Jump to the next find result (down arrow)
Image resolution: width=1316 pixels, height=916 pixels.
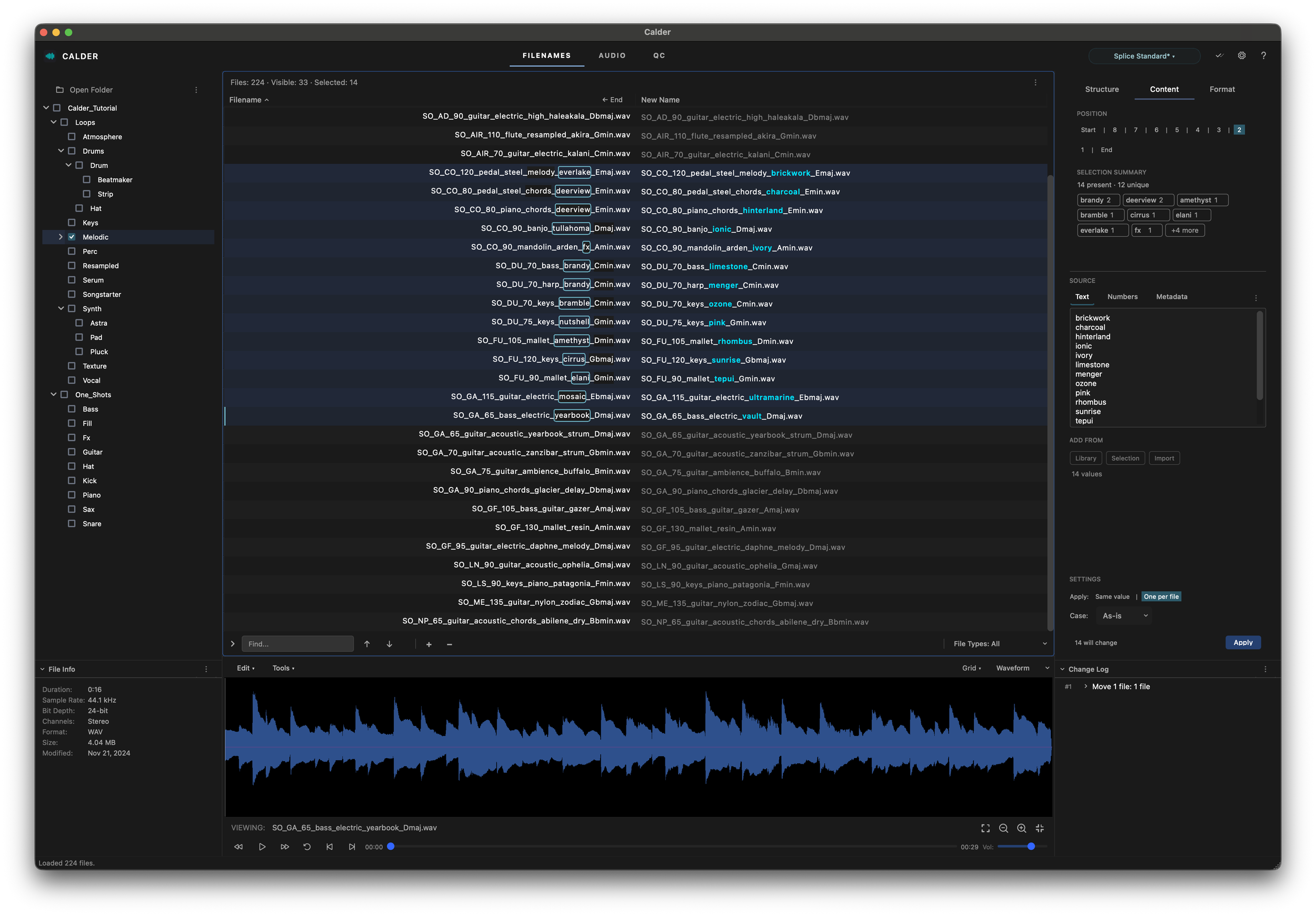pos(389,644)
